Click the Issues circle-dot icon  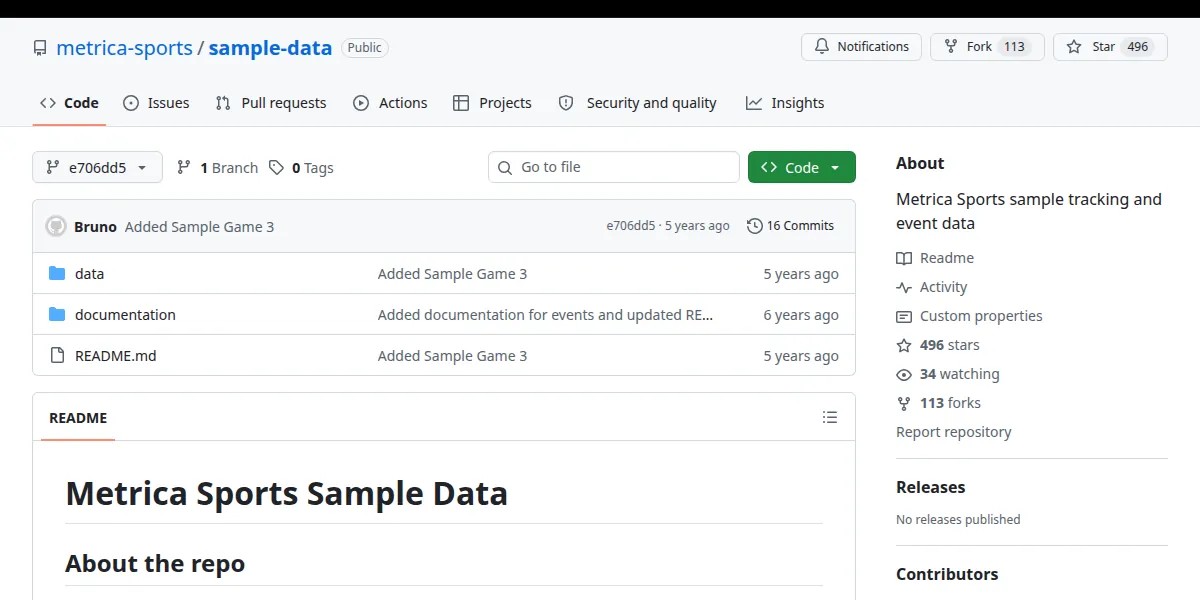click(131, 103)
